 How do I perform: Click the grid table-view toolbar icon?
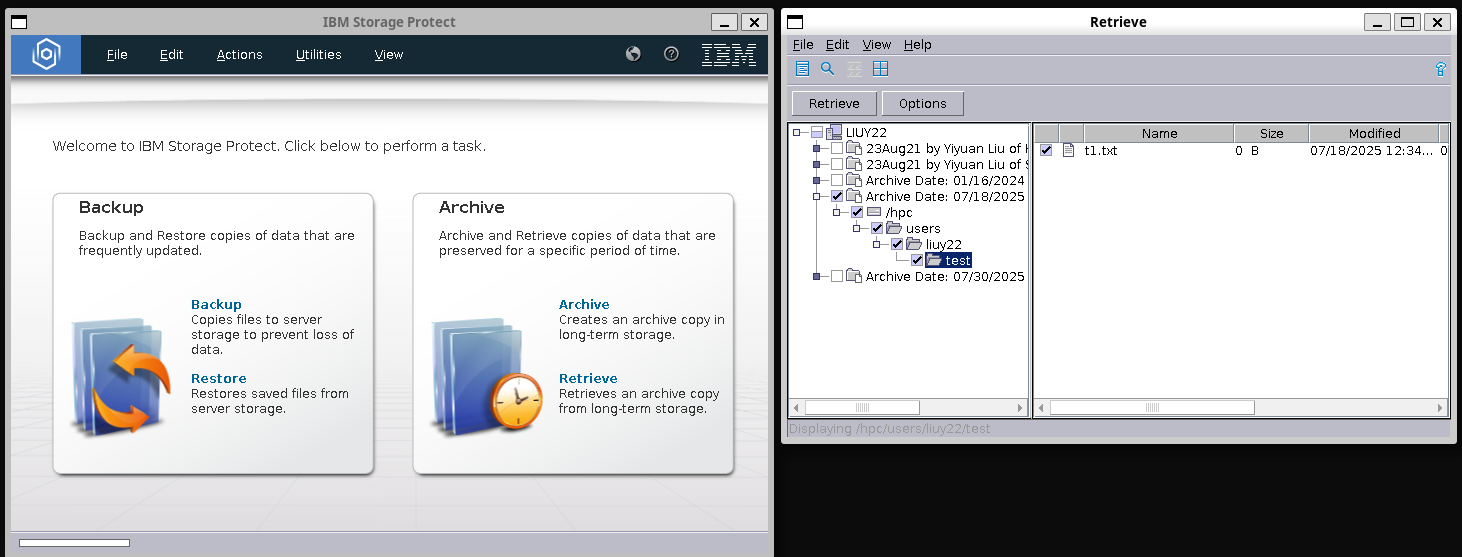(x=880, y=69)
